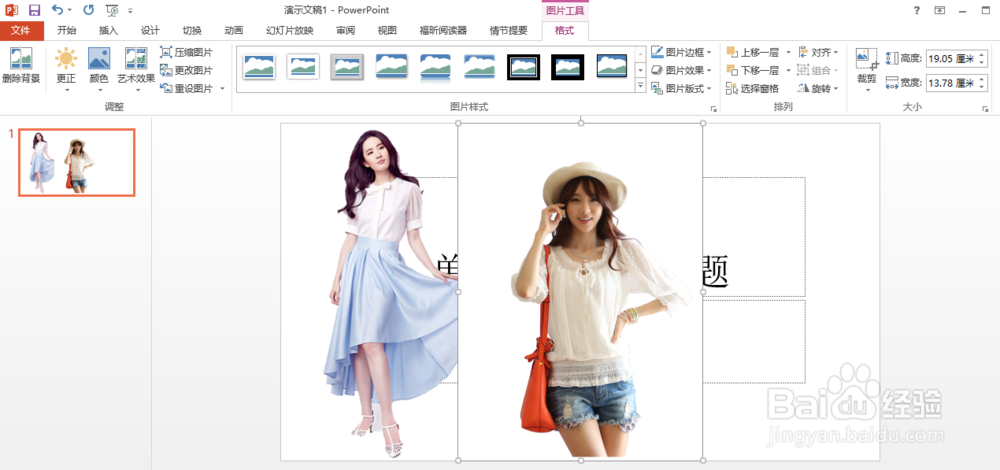Click the Undo arrow icon
Viewport: 1000px width, 470px height.
tap(57, 10)
